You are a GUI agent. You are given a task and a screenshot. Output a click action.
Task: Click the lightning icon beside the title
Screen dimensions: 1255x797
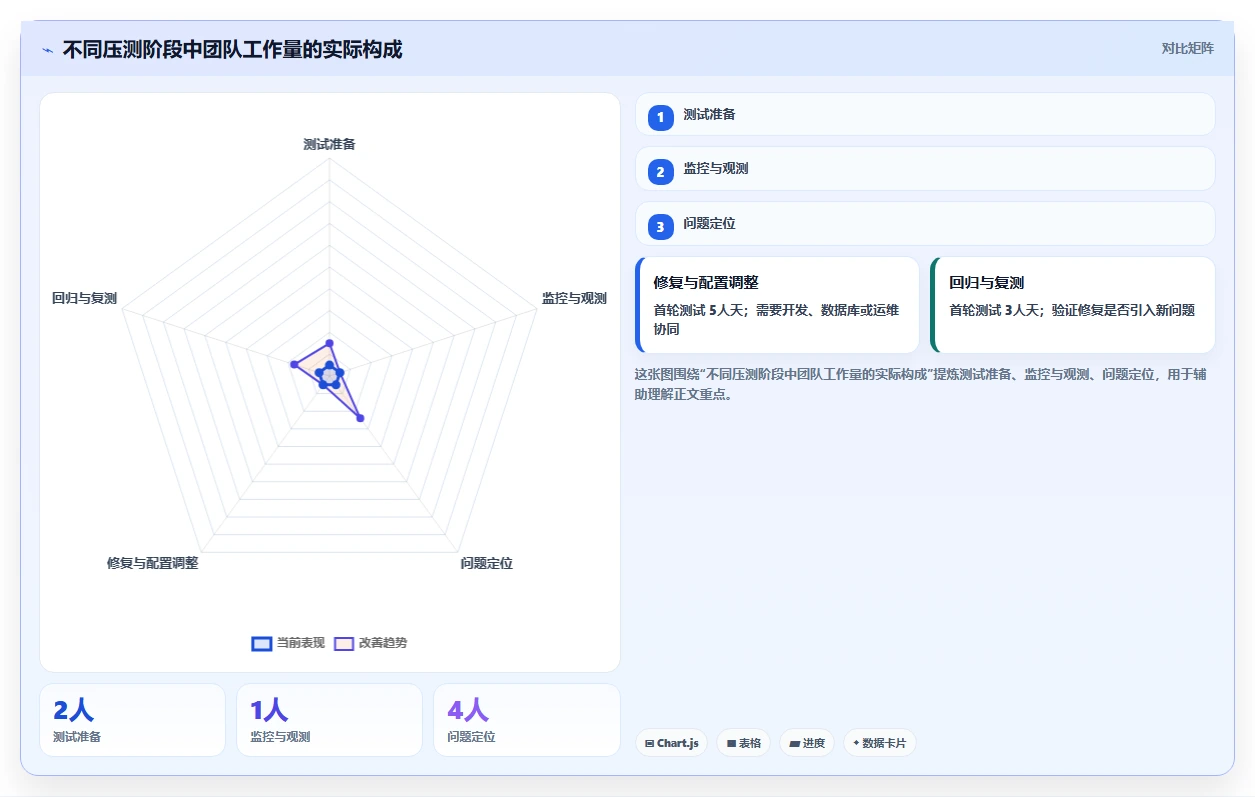point(47,50)
